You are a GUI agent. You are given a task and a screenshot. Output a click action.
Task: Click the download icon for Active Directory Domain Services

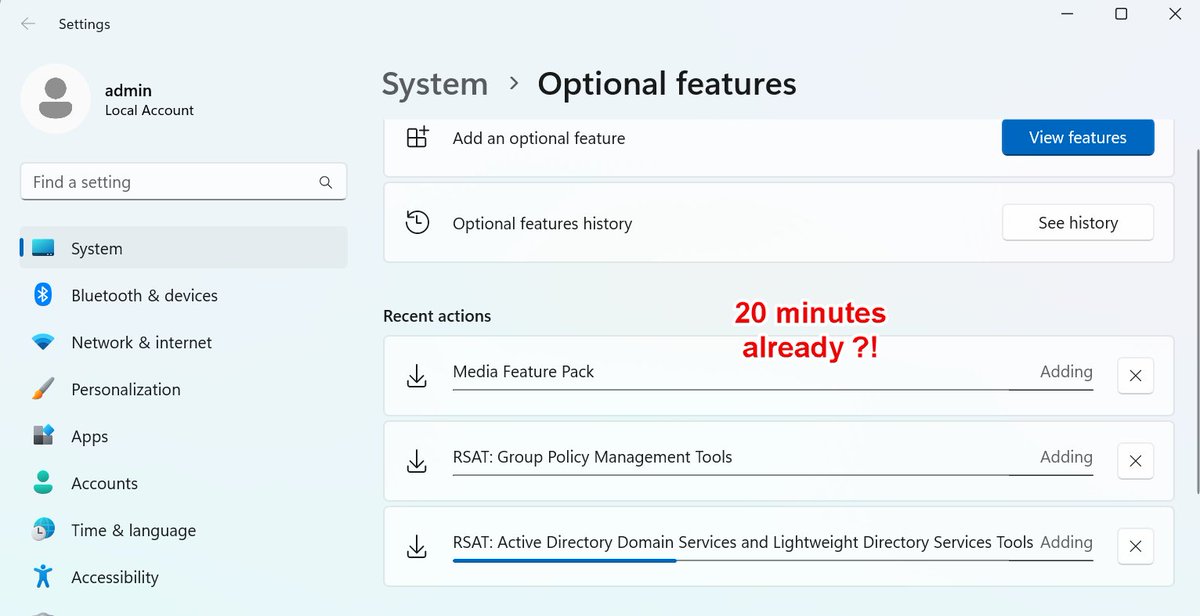click(417, 547)
